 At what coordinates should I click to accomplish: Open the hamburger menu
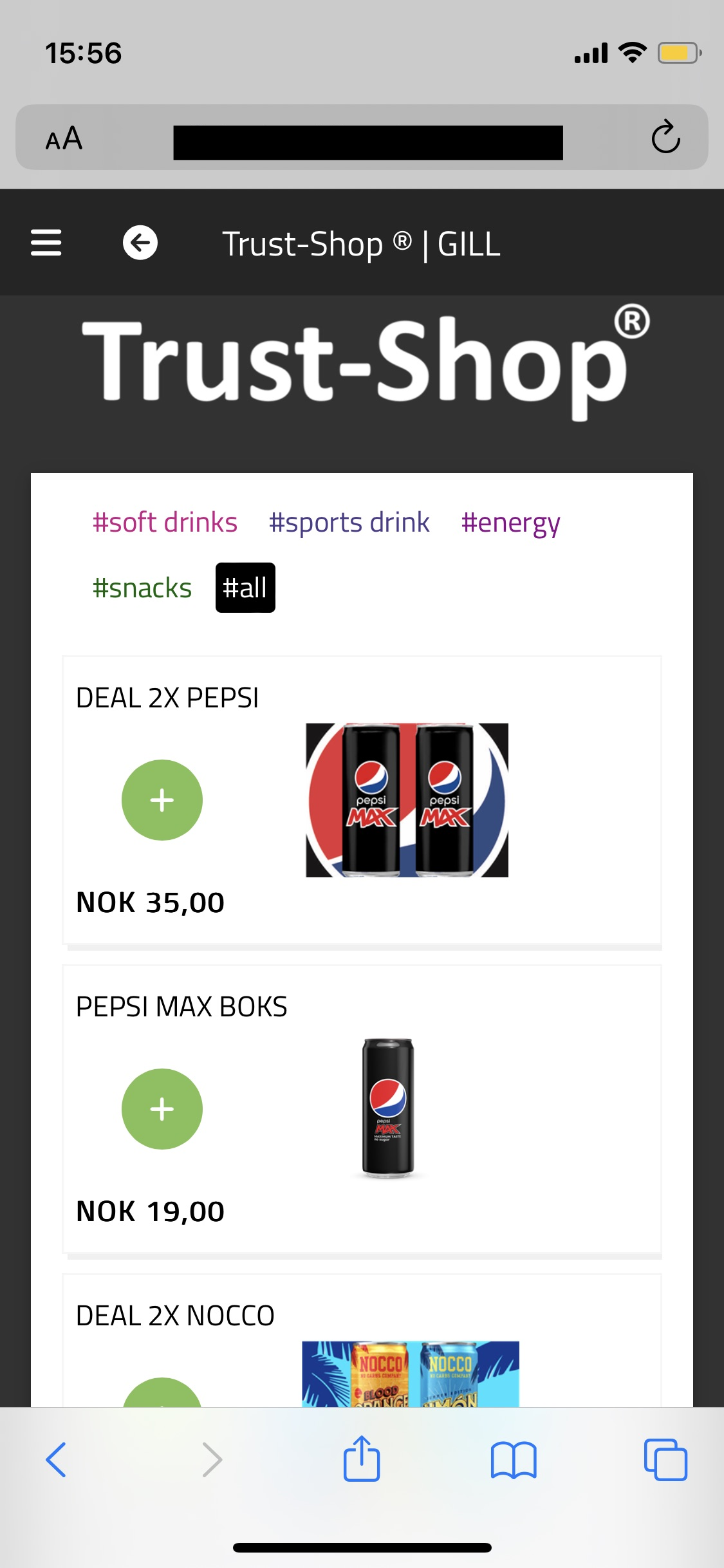46,243
